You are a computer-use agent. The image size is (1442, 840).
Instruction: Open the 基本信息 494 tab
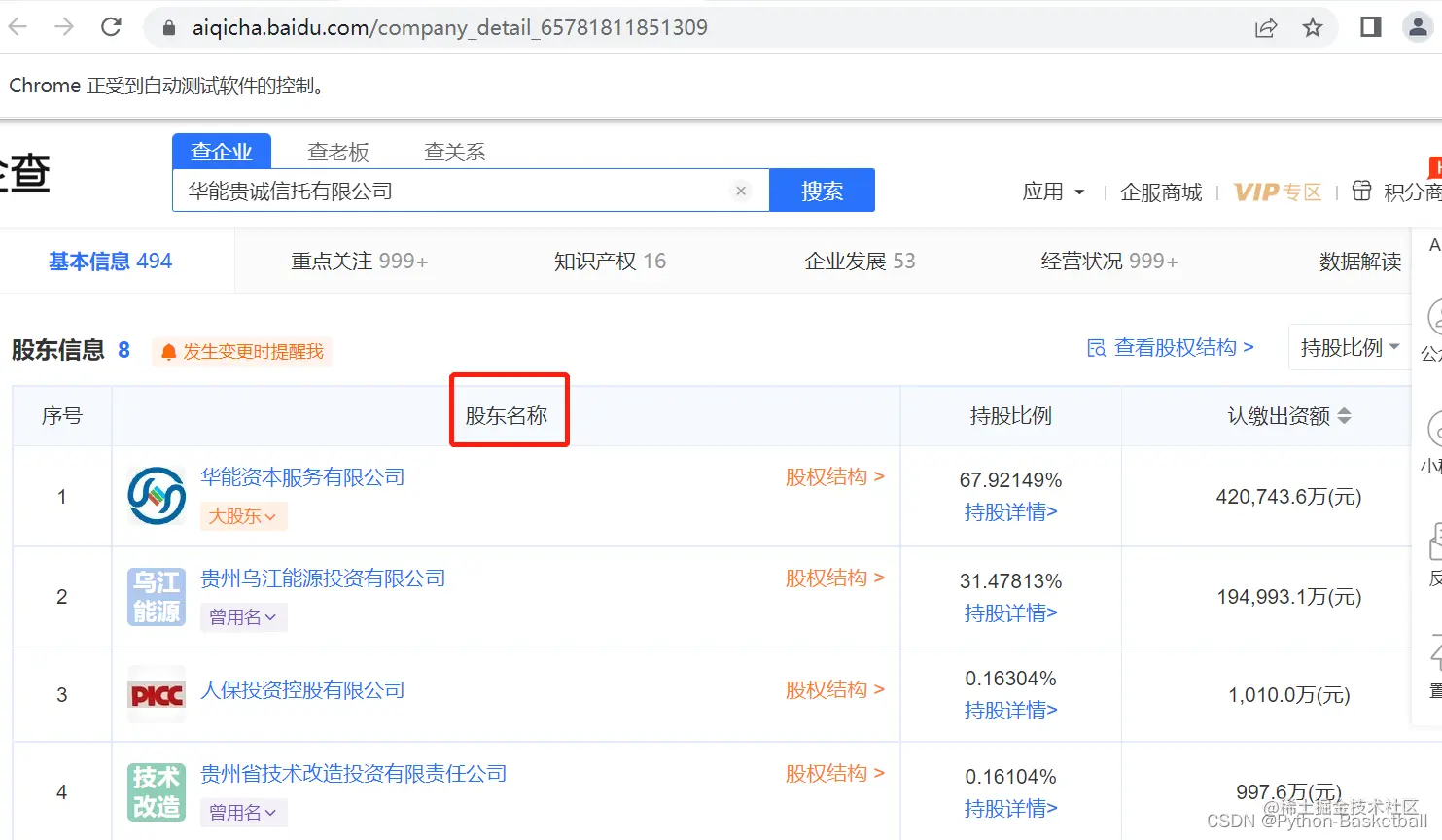coord(111,261)
